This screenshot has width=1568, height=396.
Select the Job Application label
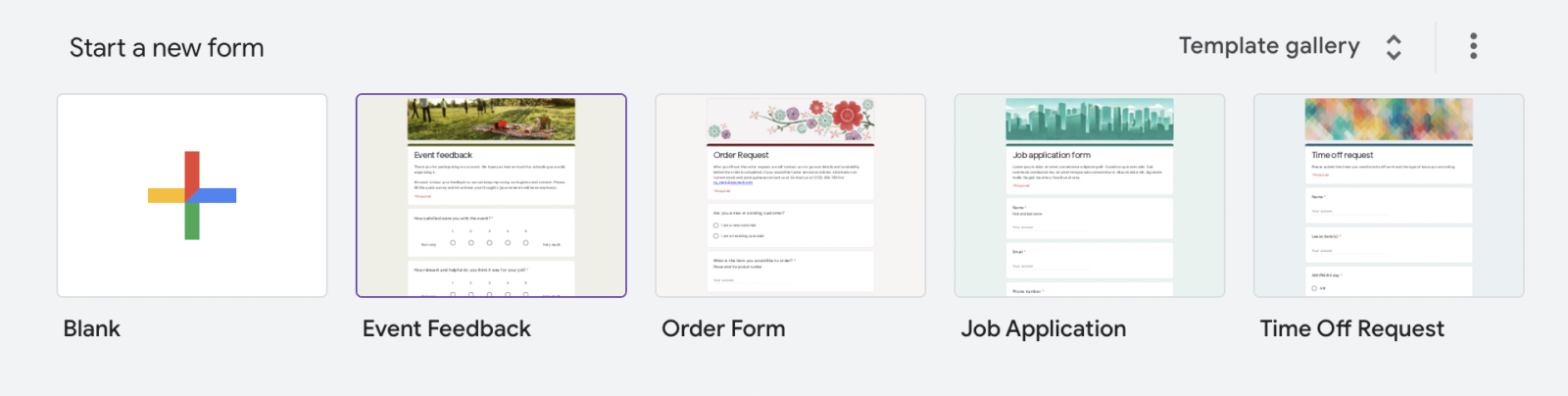click(x=1044, y=329)
